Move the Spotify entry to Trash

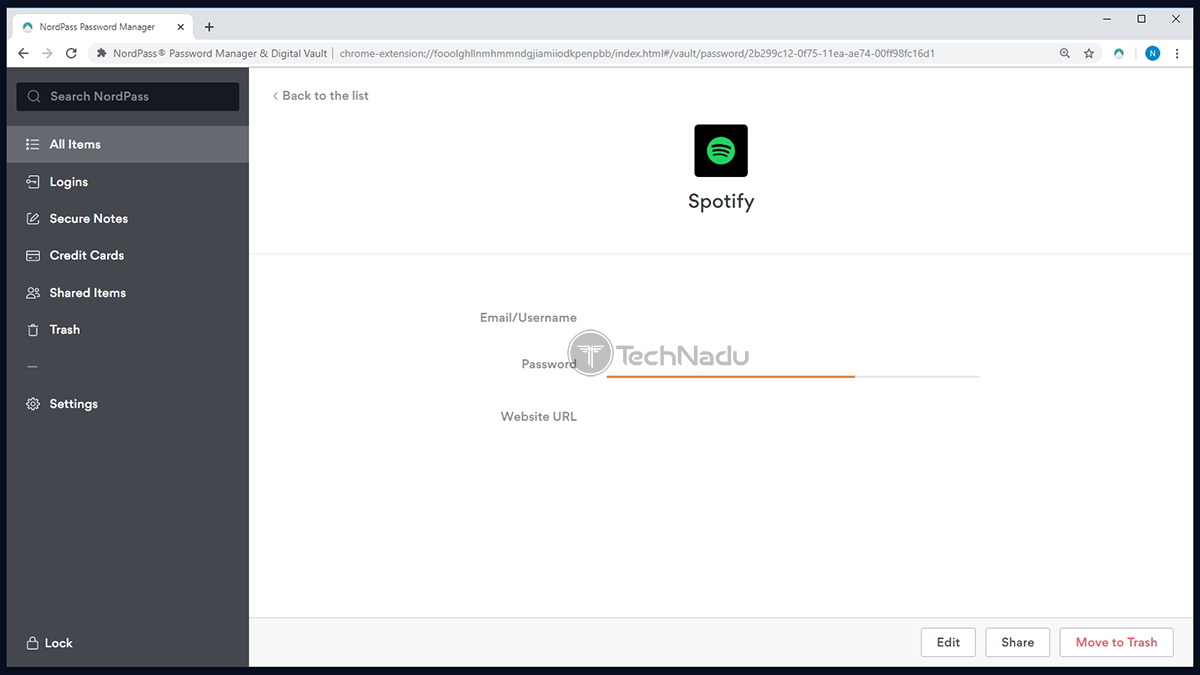tap(1116, 642)
